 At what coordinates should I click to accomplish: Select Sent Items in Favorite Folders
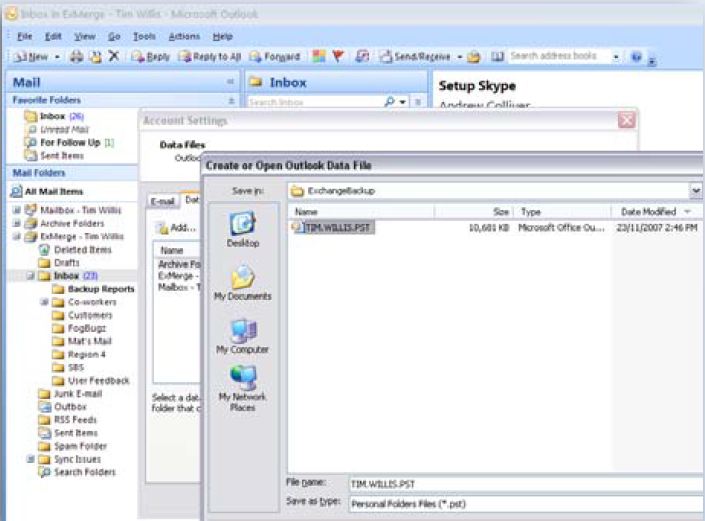pos(54,156)
